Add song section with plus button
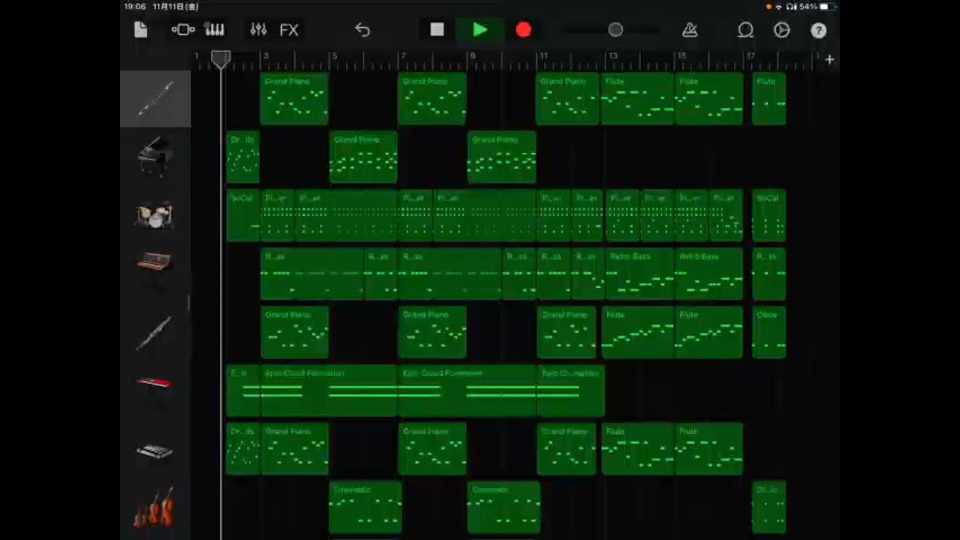This screenshot has width=960, height=540. point(830,59)
